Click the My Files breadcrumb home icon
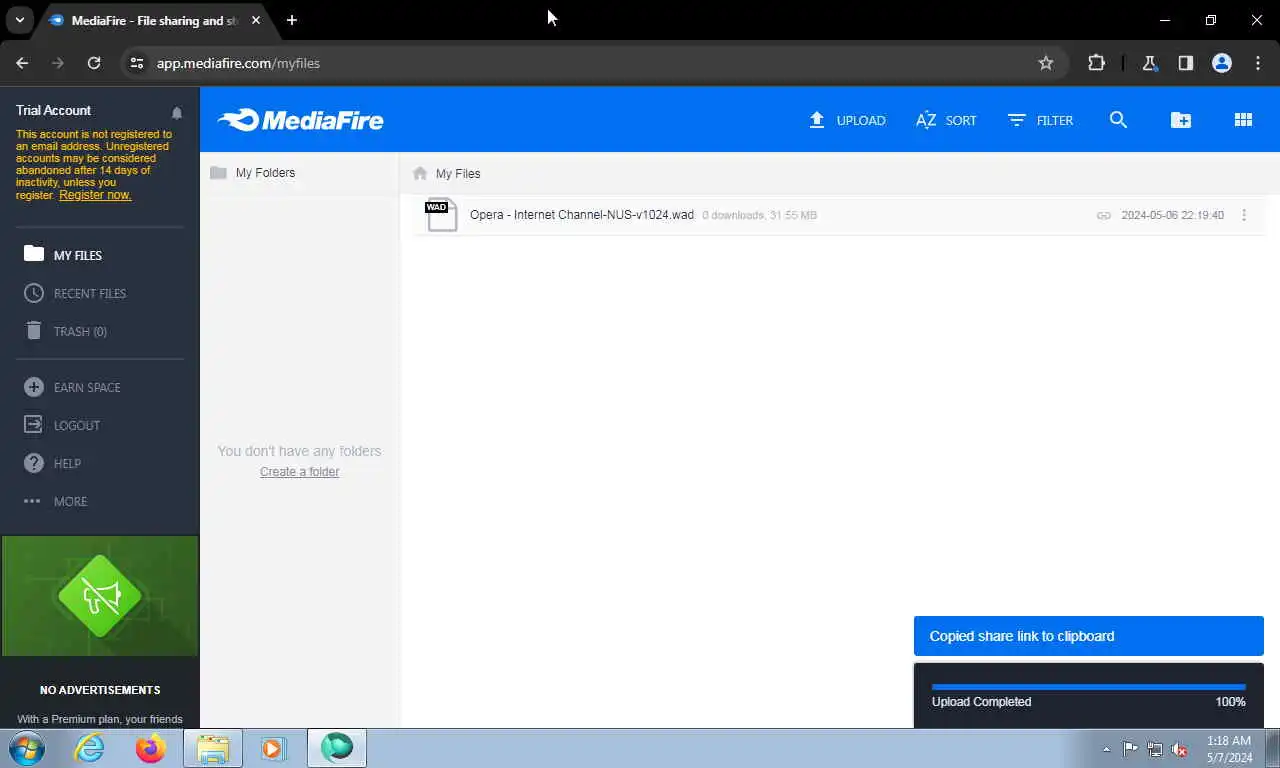 [420, 173]
